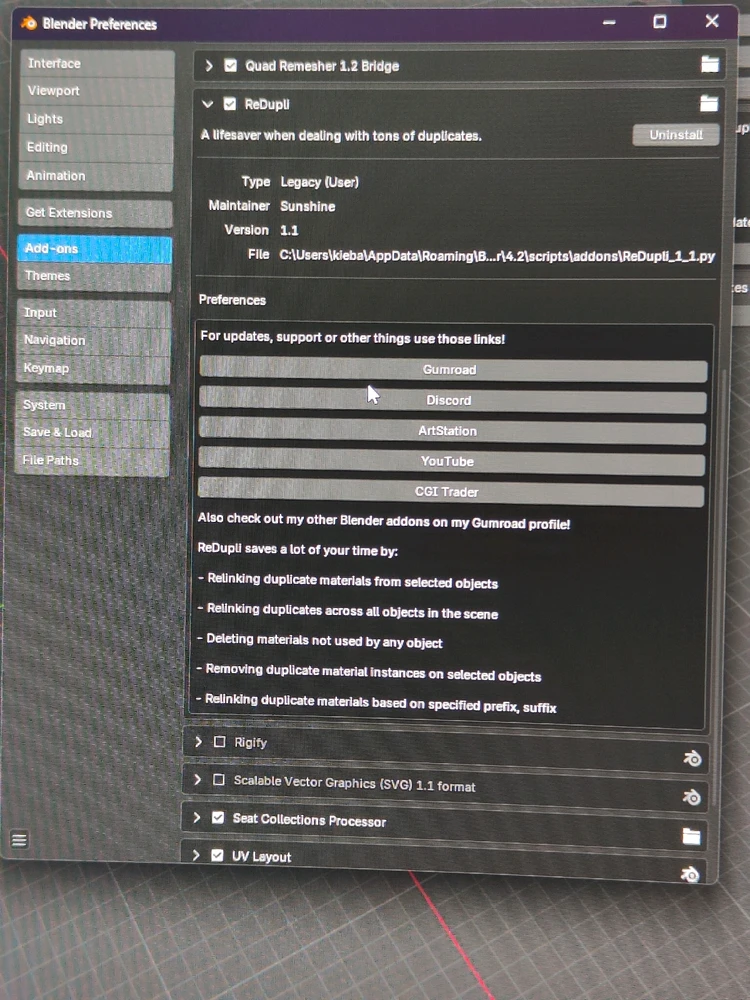This screenshot has width=750, height=1000.
Task: Open the Gumroad link button
Action: coord(452,369)
